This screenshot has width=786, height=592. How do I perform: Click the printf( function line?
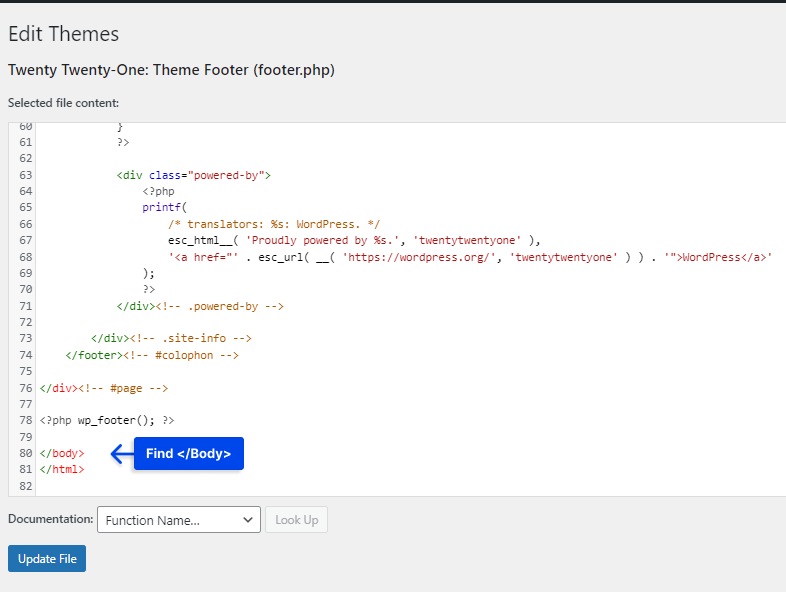(x=164, y=208)
